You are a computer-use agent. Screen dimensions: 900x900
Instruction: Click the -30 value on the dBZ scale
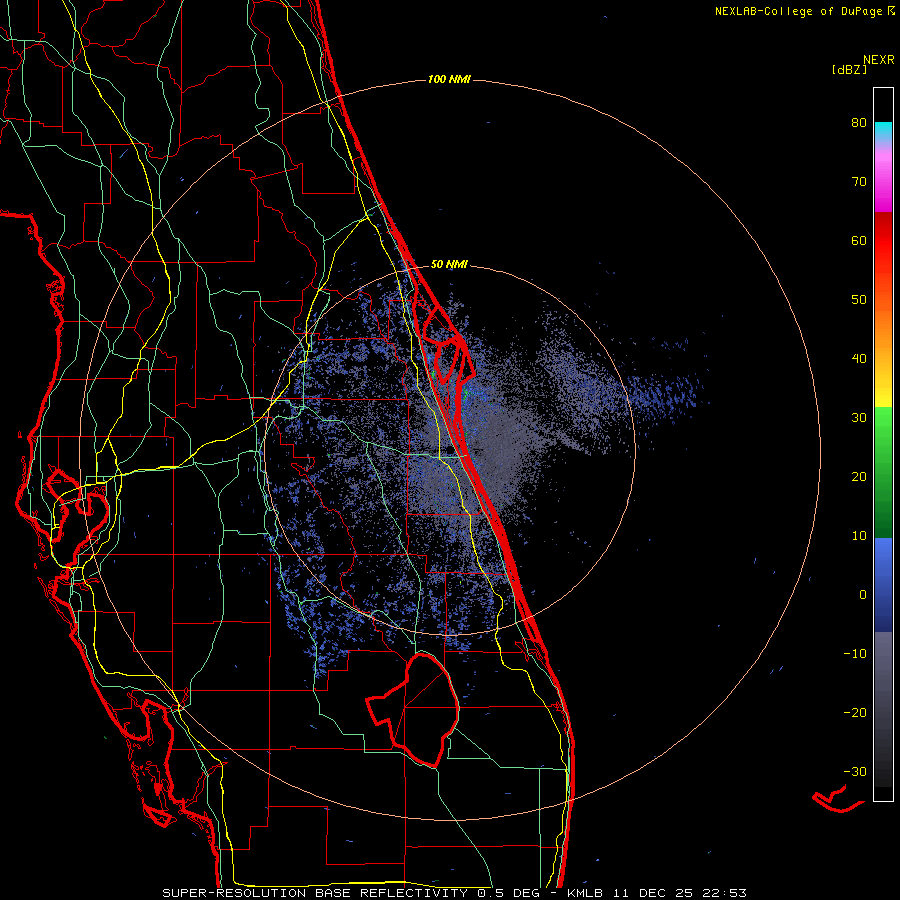point(855,771)
